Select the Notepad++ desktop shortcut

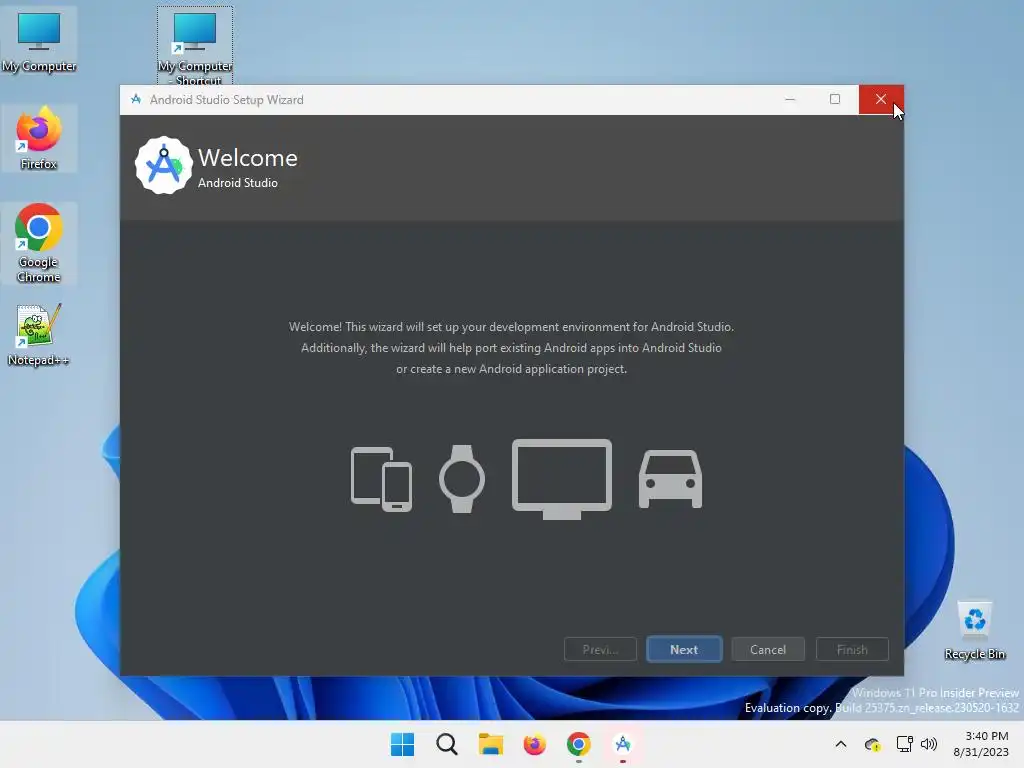coord(39,334)
